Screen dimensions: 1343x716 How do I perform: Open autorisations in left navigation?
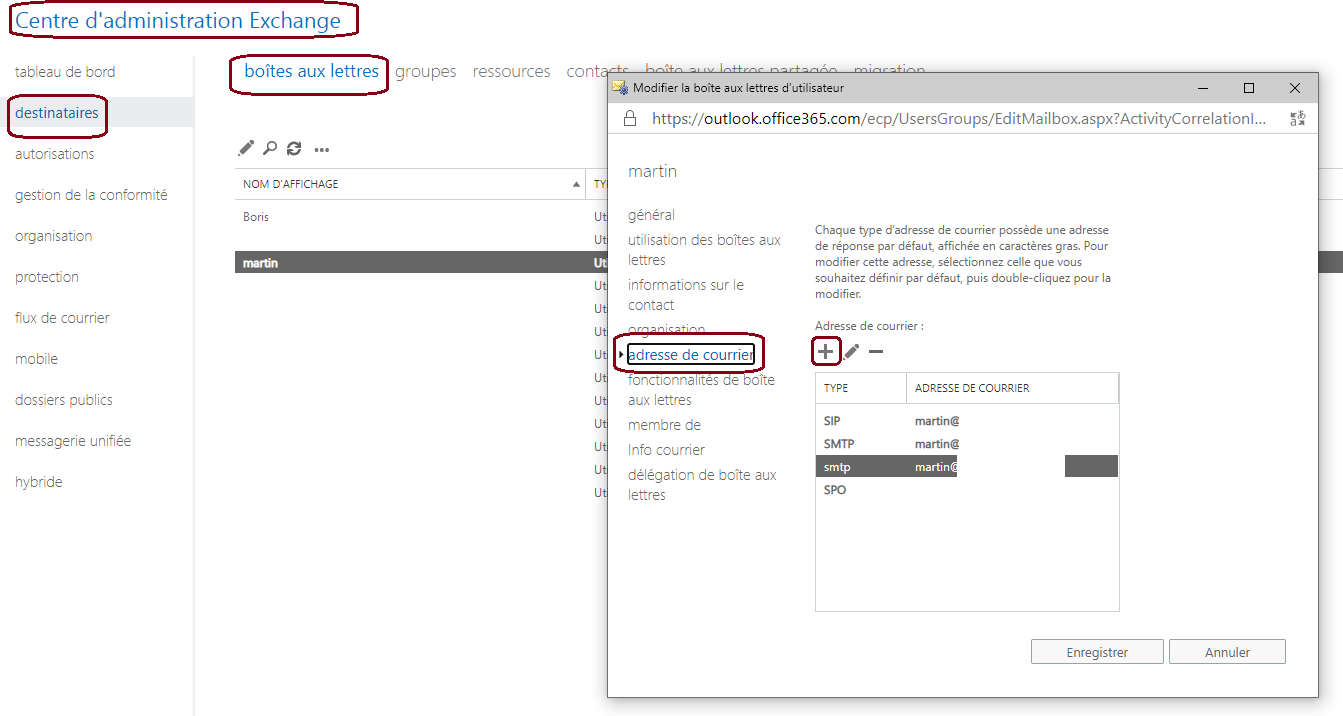coord(55,154)
